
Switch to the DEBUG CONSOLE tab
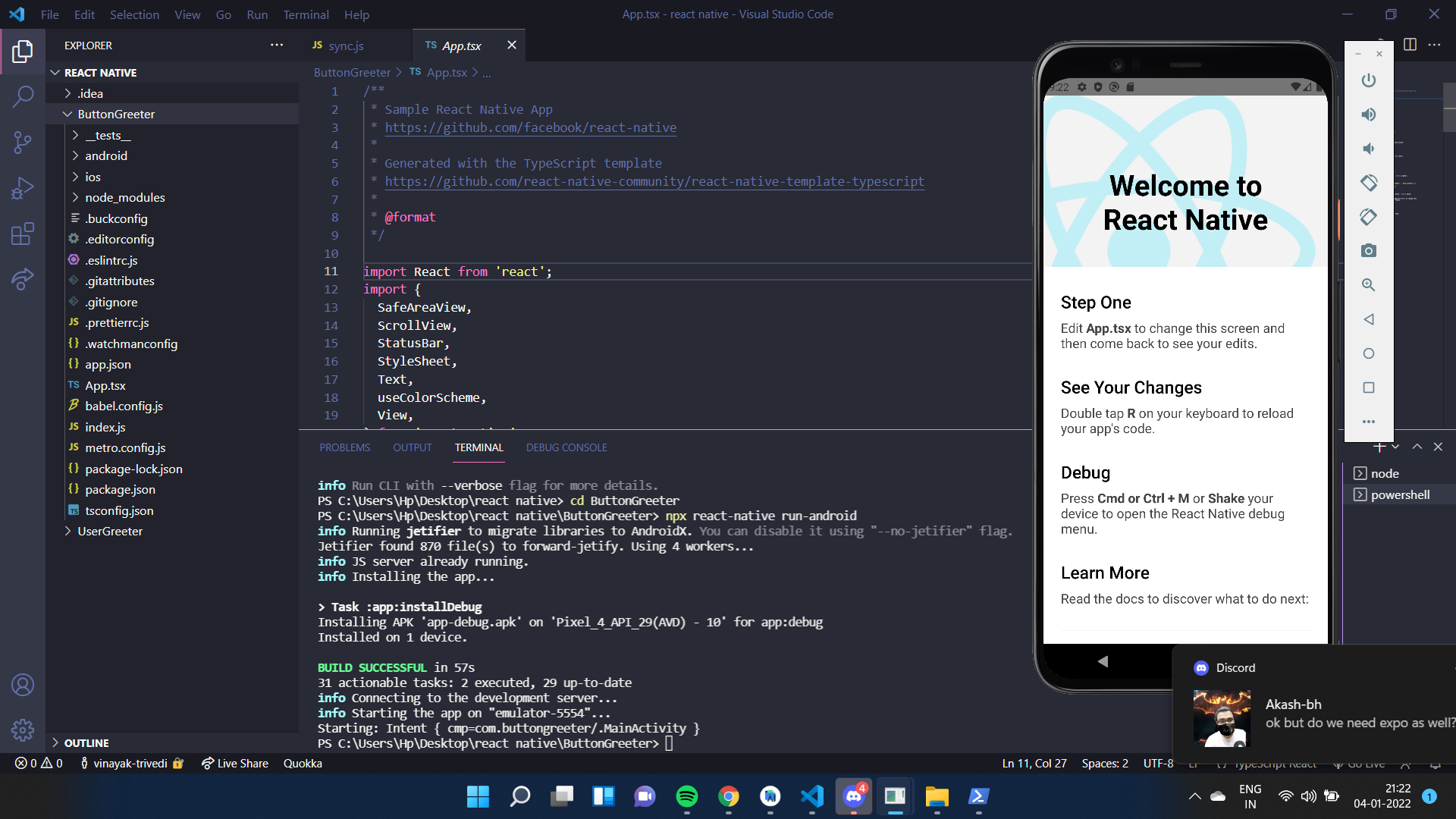pyautogui.click(x=566, y=447)
